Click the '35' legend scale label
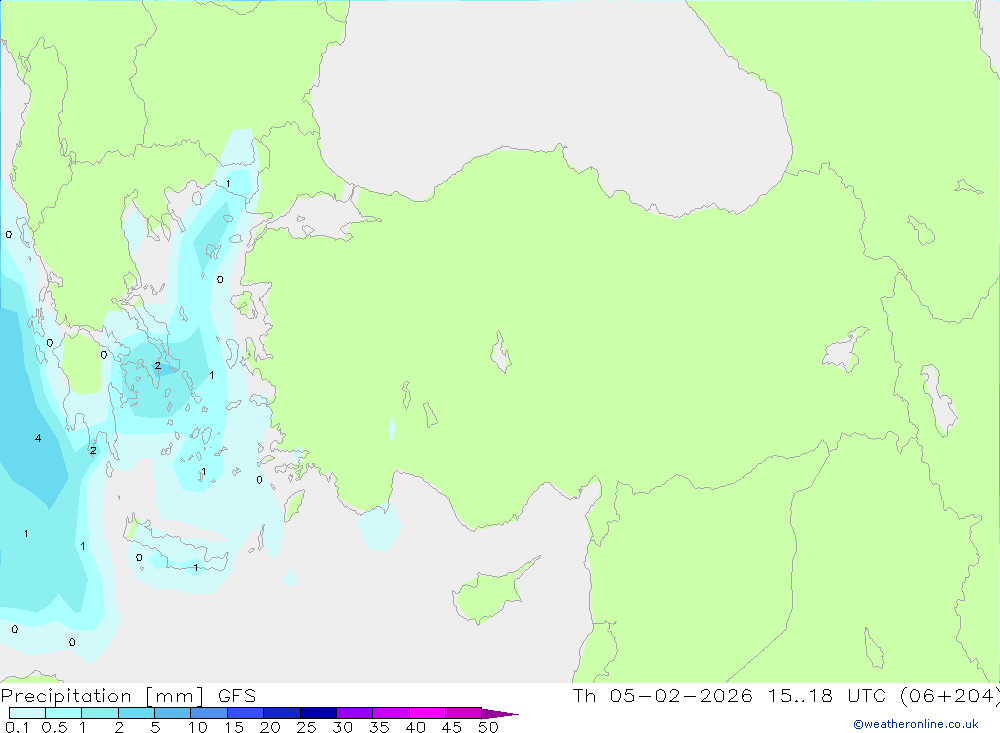1000x733 pixels. point(379,727)
